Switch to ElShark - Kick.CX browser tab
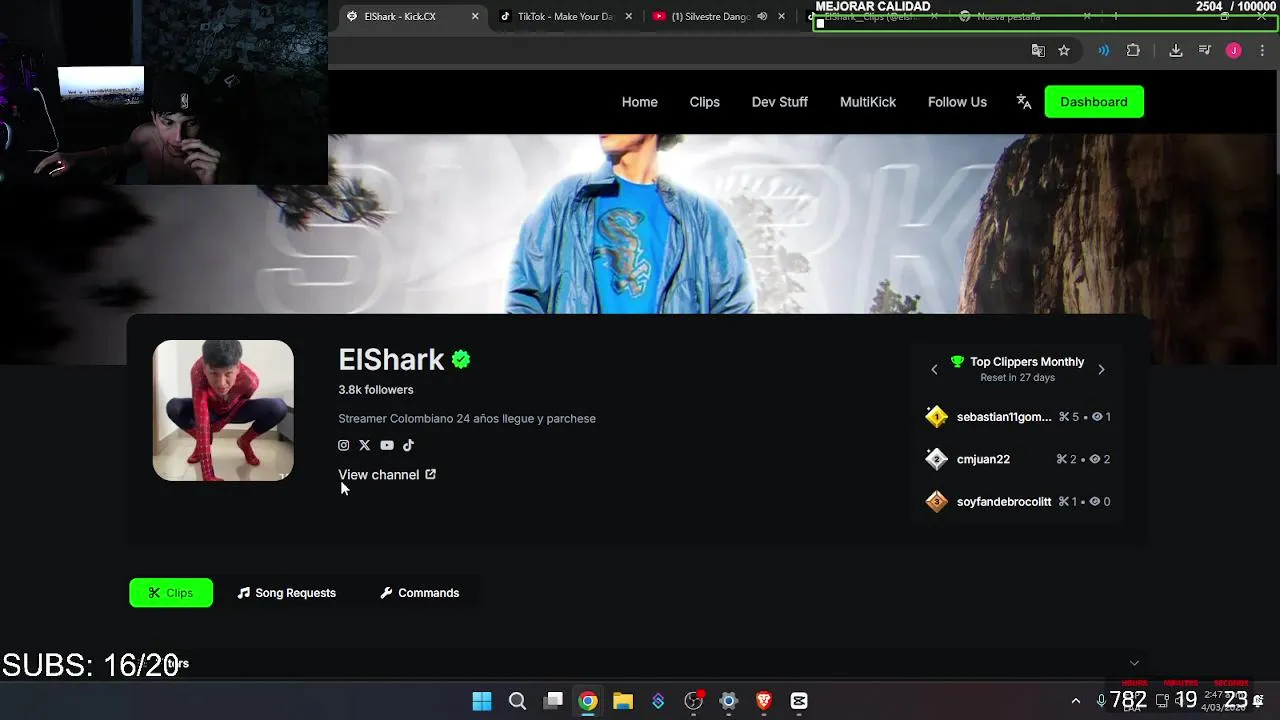 (400, 16)
